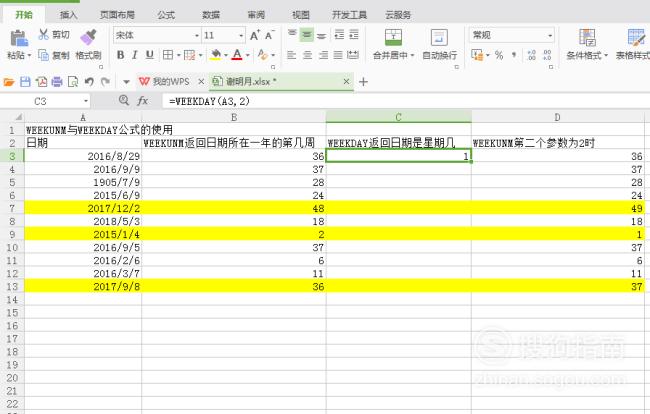Screen dimensions: 650x414
Task: Toggle Italic formatting
Action: tap(135, 55)
